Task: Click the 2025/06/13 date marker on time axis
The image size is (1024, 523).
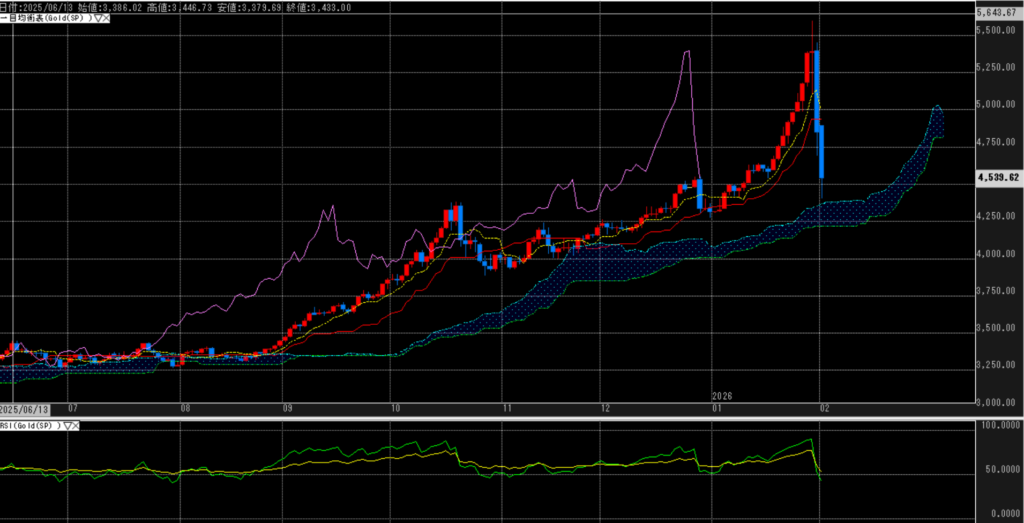Action: [22, 409]
